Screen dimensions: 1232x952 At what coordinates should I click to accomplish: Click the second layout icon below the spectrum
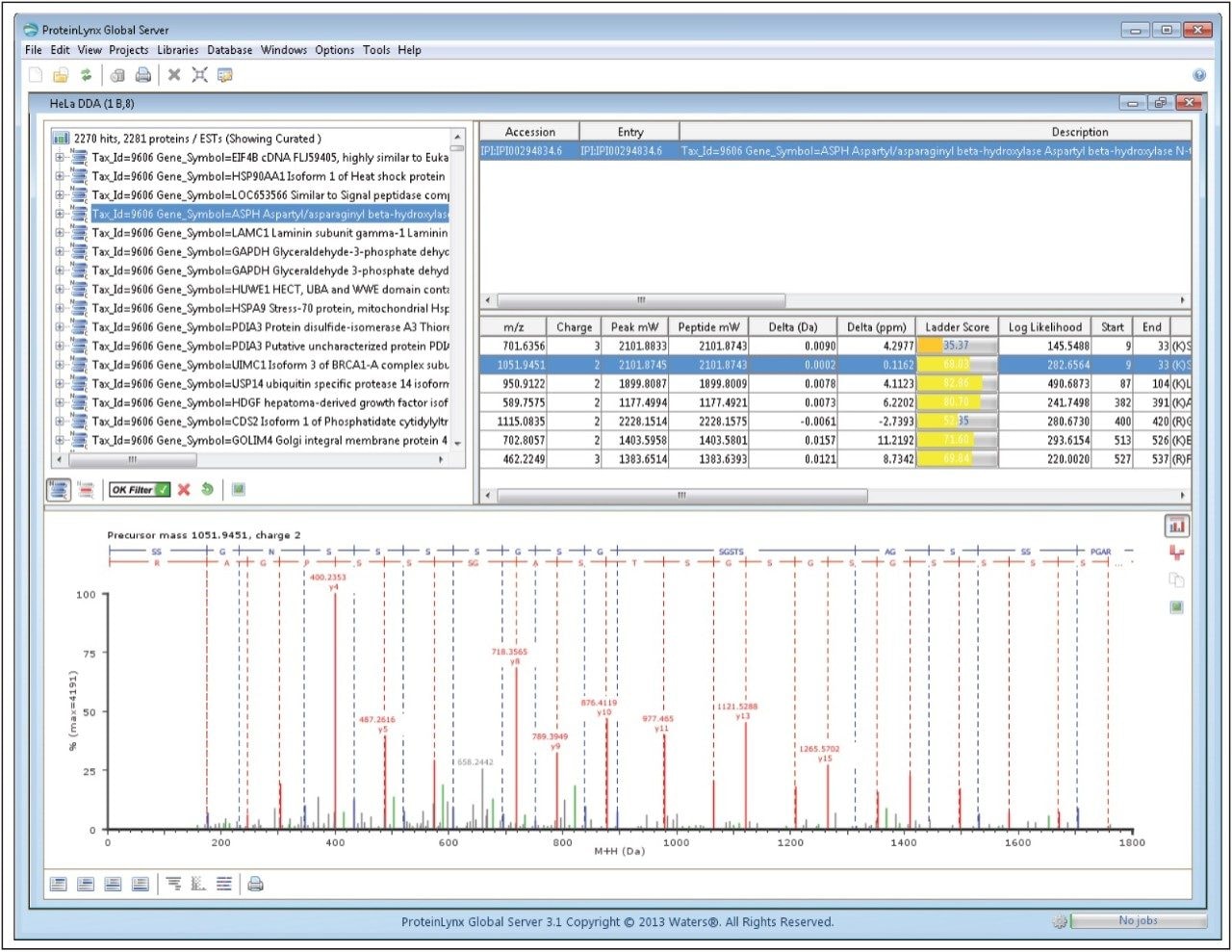click(x=86, y=884)
